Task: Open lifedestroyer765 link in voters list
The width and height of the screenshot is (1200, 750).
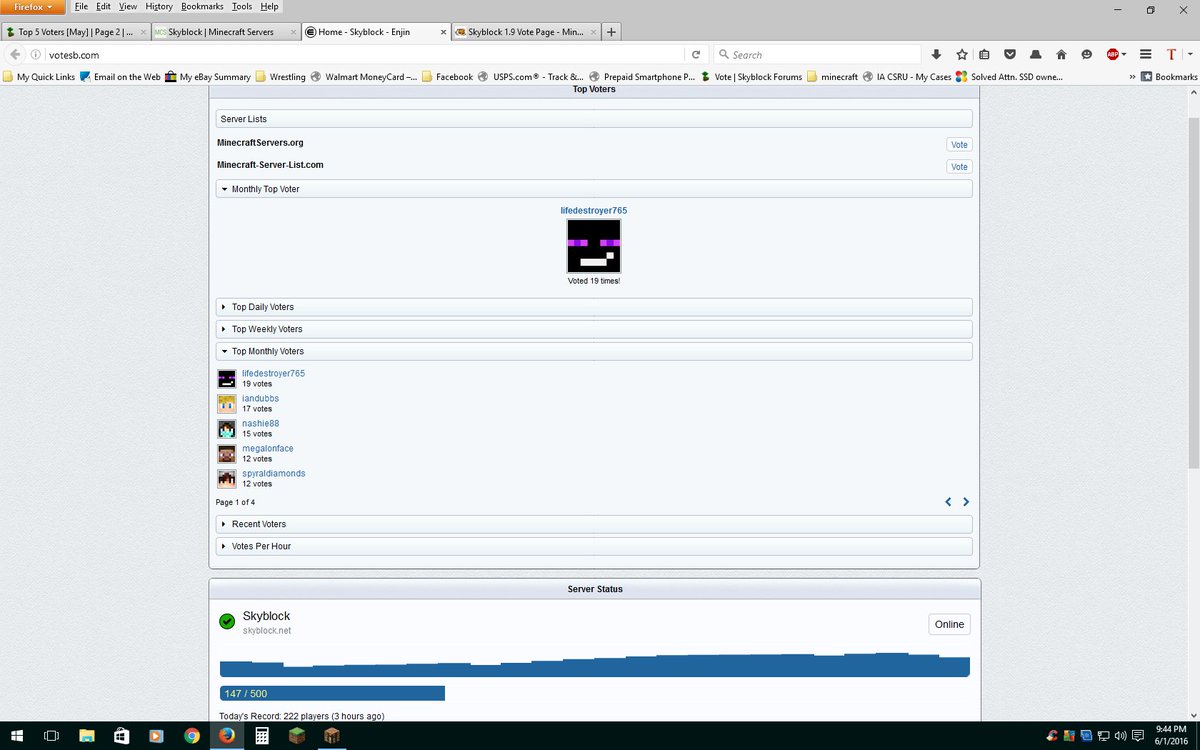Action: tap(273, 373)
